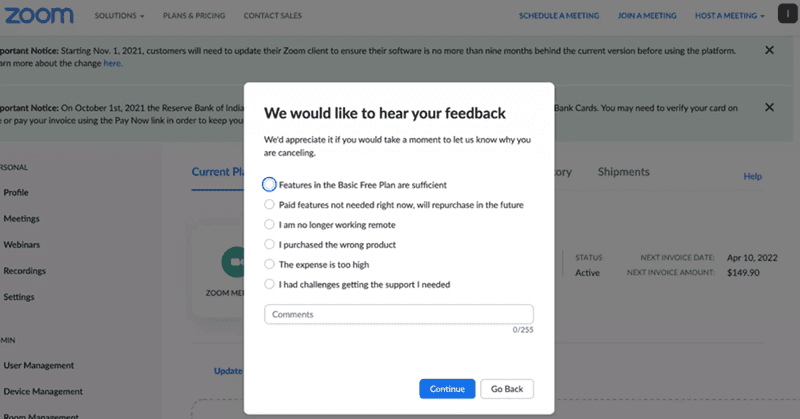Click the Comments text field
The width and height of the screenshot is (800, 419).
pos(398,315)
